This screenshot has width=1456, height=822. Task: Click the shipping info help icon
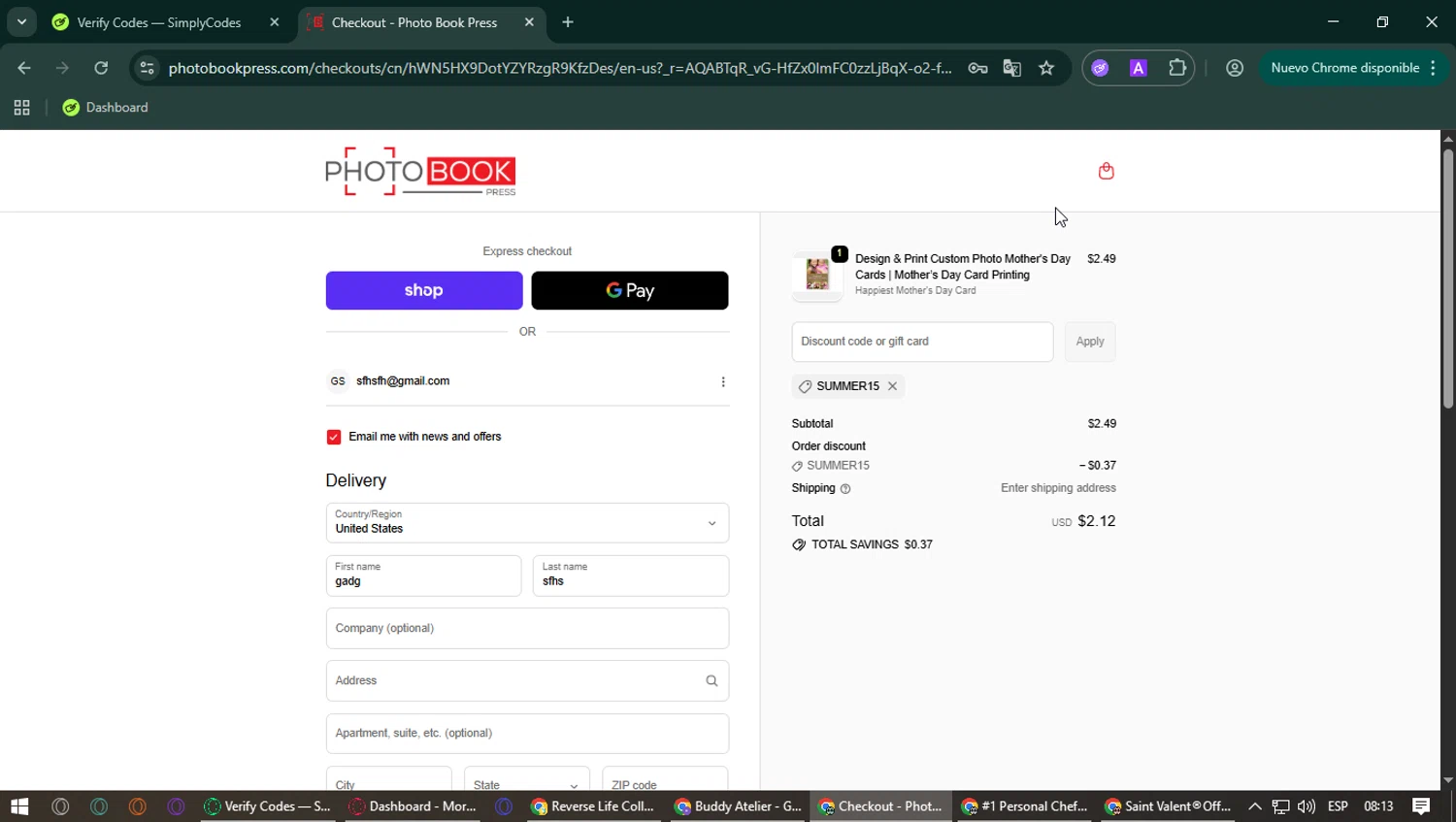(845, 489)
